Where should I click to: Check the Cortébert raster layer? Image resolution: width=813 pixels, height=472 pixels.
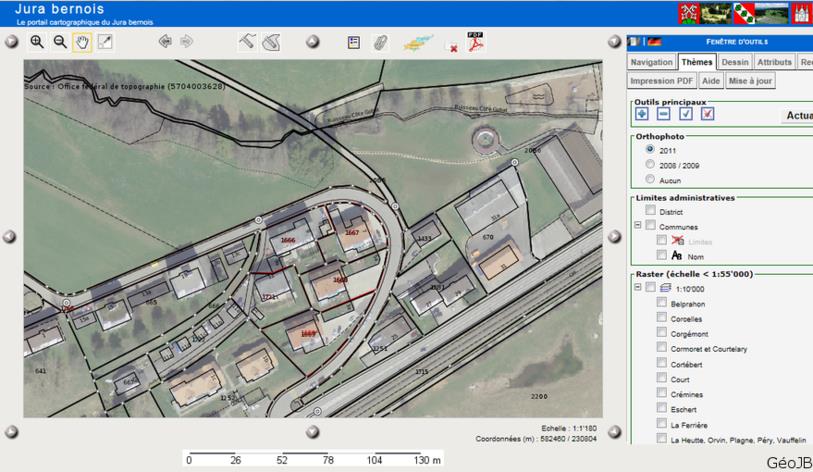[661, 363]
